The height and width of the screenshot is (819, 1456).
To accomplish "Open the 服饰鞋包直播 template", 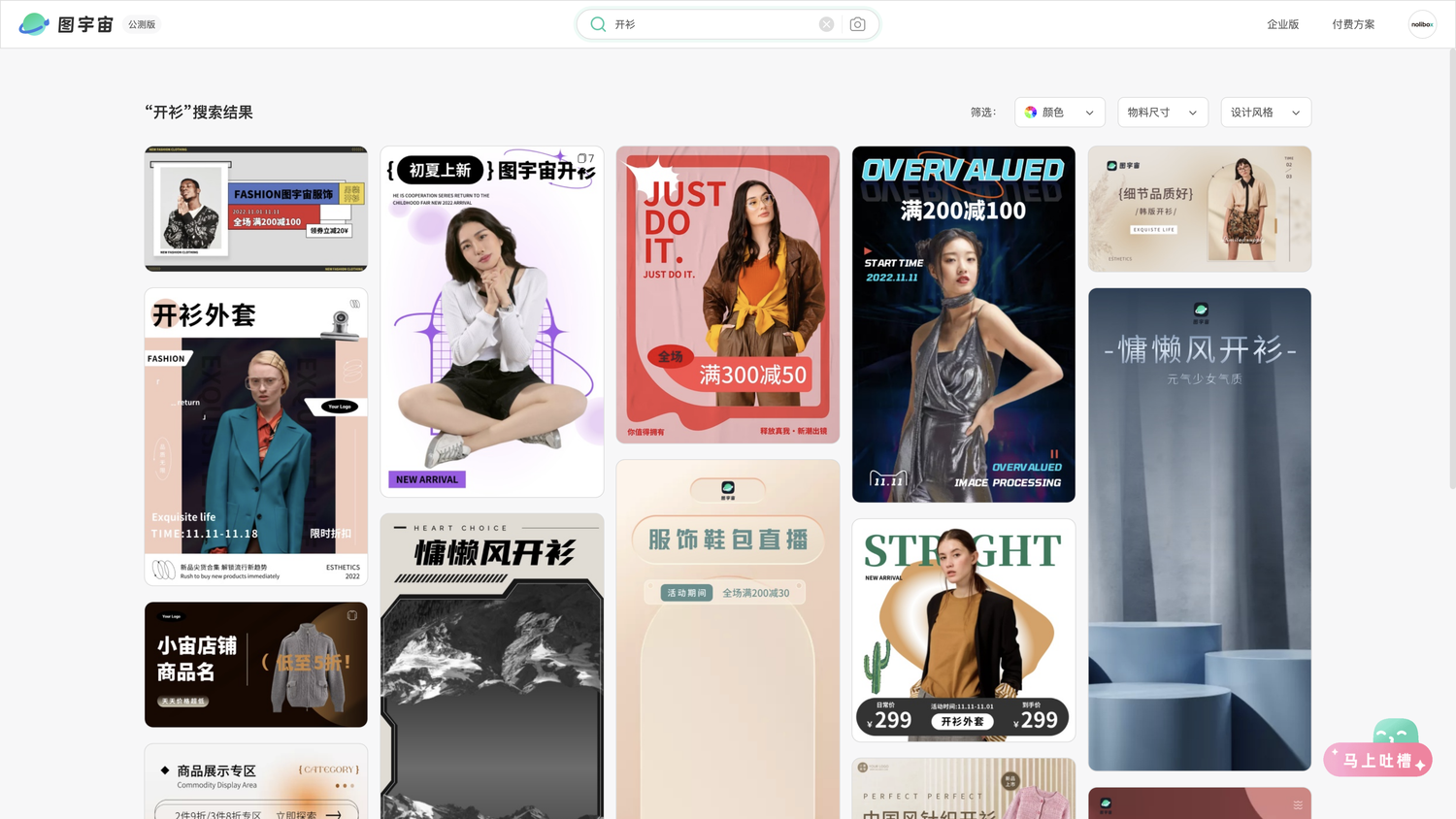I will [728, 639].
